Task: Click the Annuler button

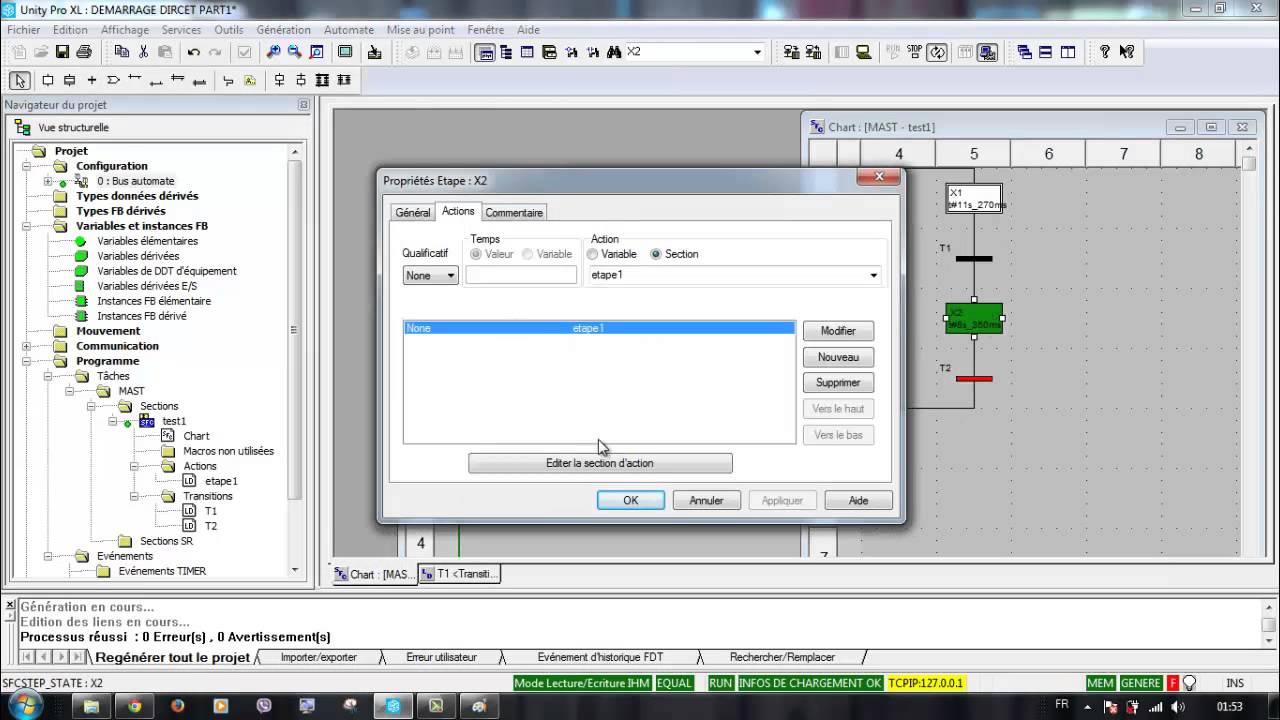Action: 706,500
